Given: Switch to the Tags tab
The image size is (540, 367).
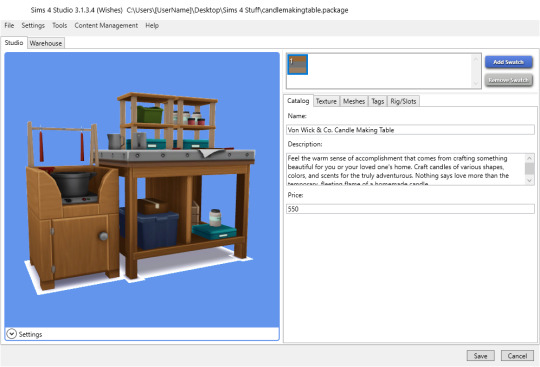Looking at the screenshot, I should (377, 101).
